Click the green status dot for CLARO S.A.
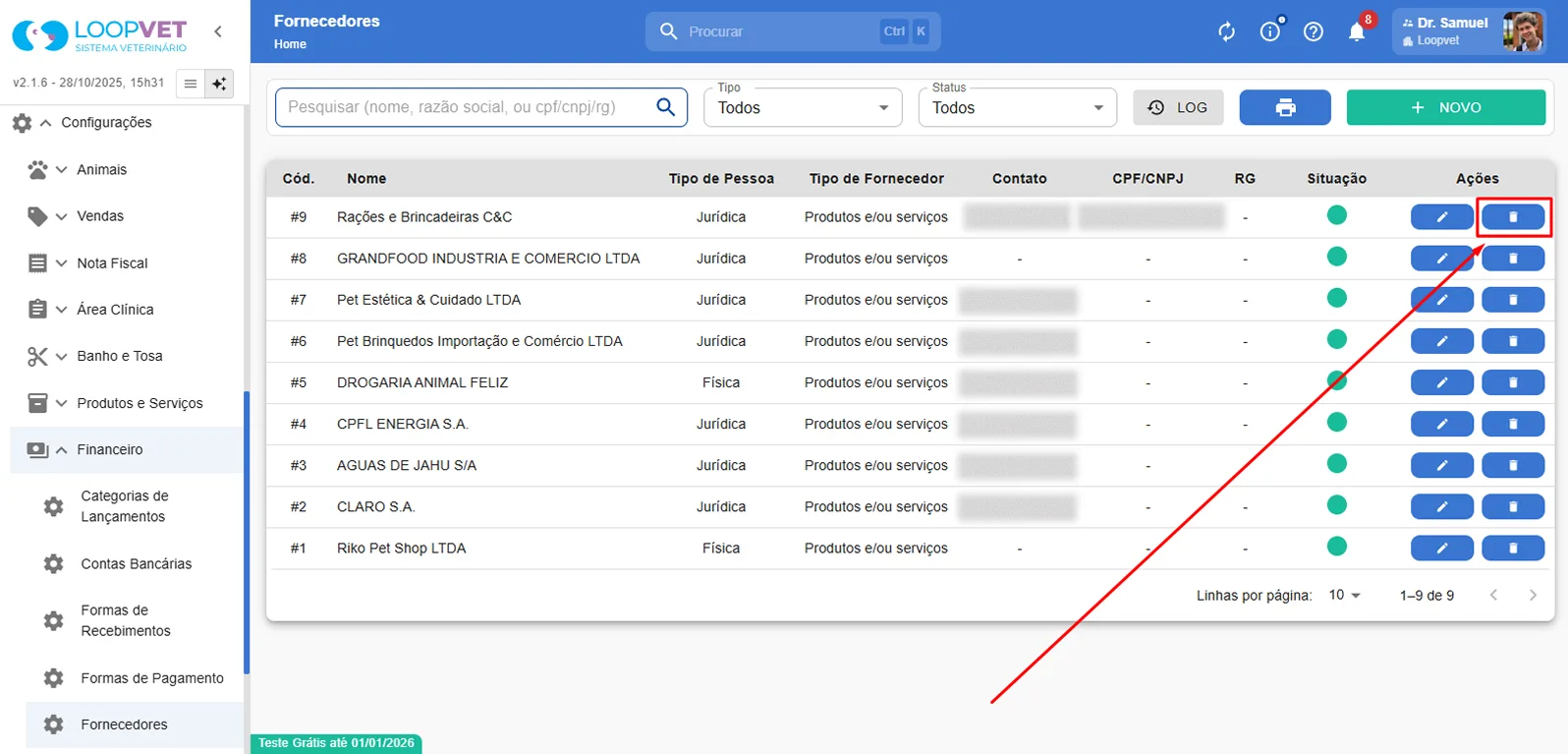The image size is (1568, 754). coord(1336,505)
